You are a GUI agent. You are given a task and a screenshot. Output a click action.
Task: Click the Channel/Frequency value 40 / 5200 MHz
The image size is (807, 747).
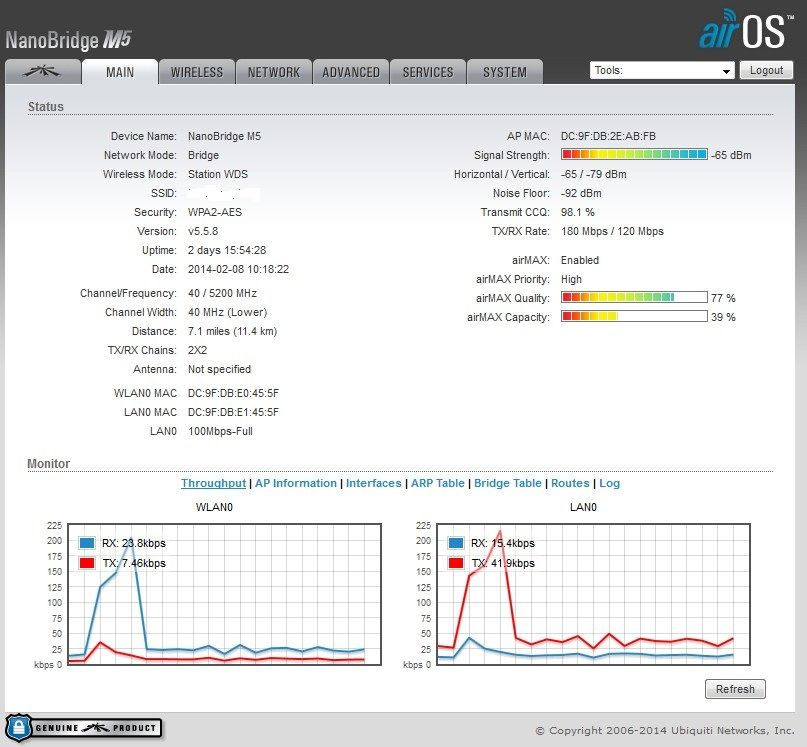point(222,293)
